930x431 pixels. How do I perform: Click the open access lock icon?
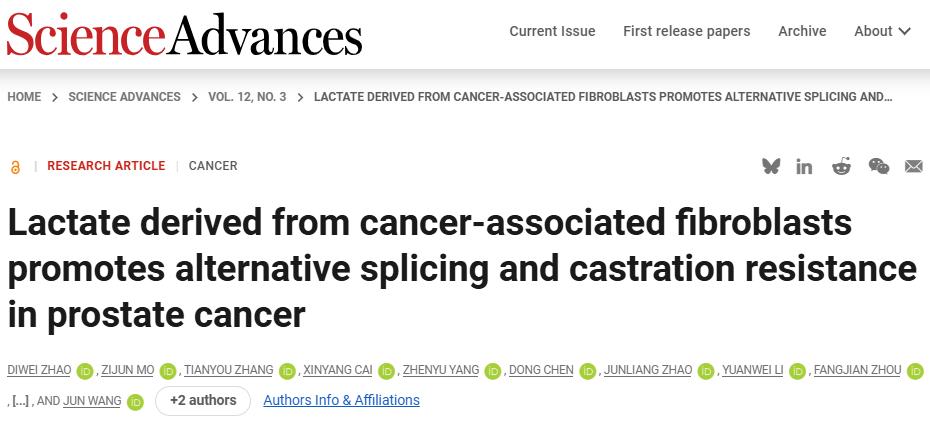point(15,167)
